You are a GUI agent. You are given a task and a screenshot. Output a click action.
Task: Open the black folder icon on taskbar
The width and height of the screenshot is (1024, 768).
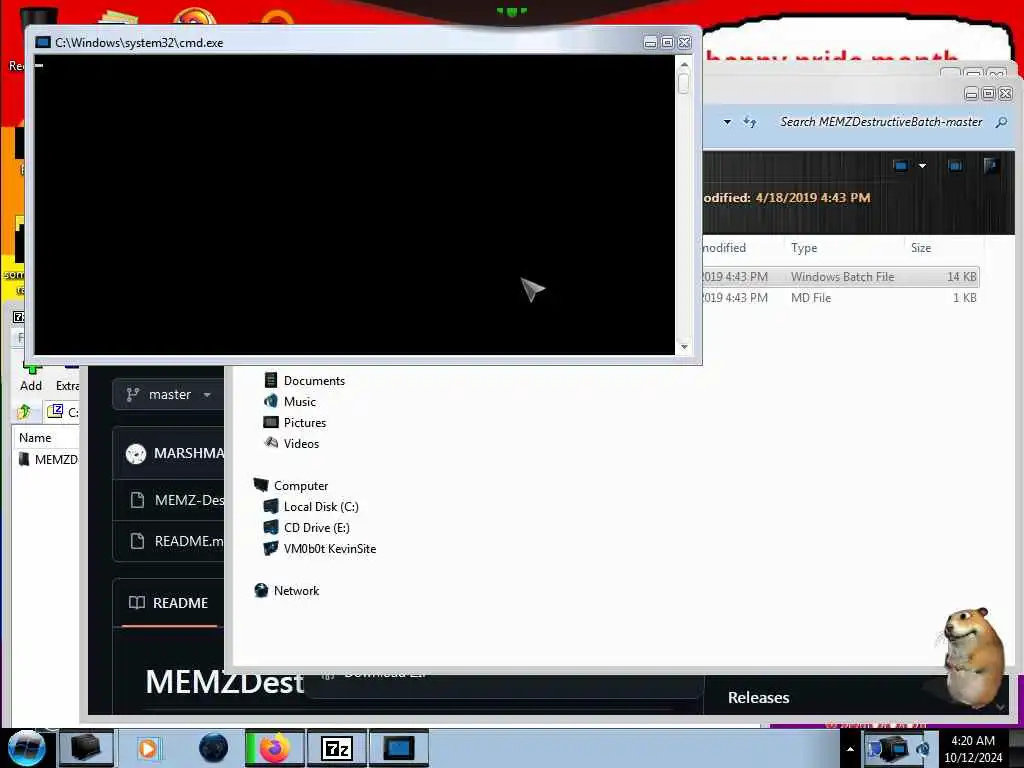86,748
